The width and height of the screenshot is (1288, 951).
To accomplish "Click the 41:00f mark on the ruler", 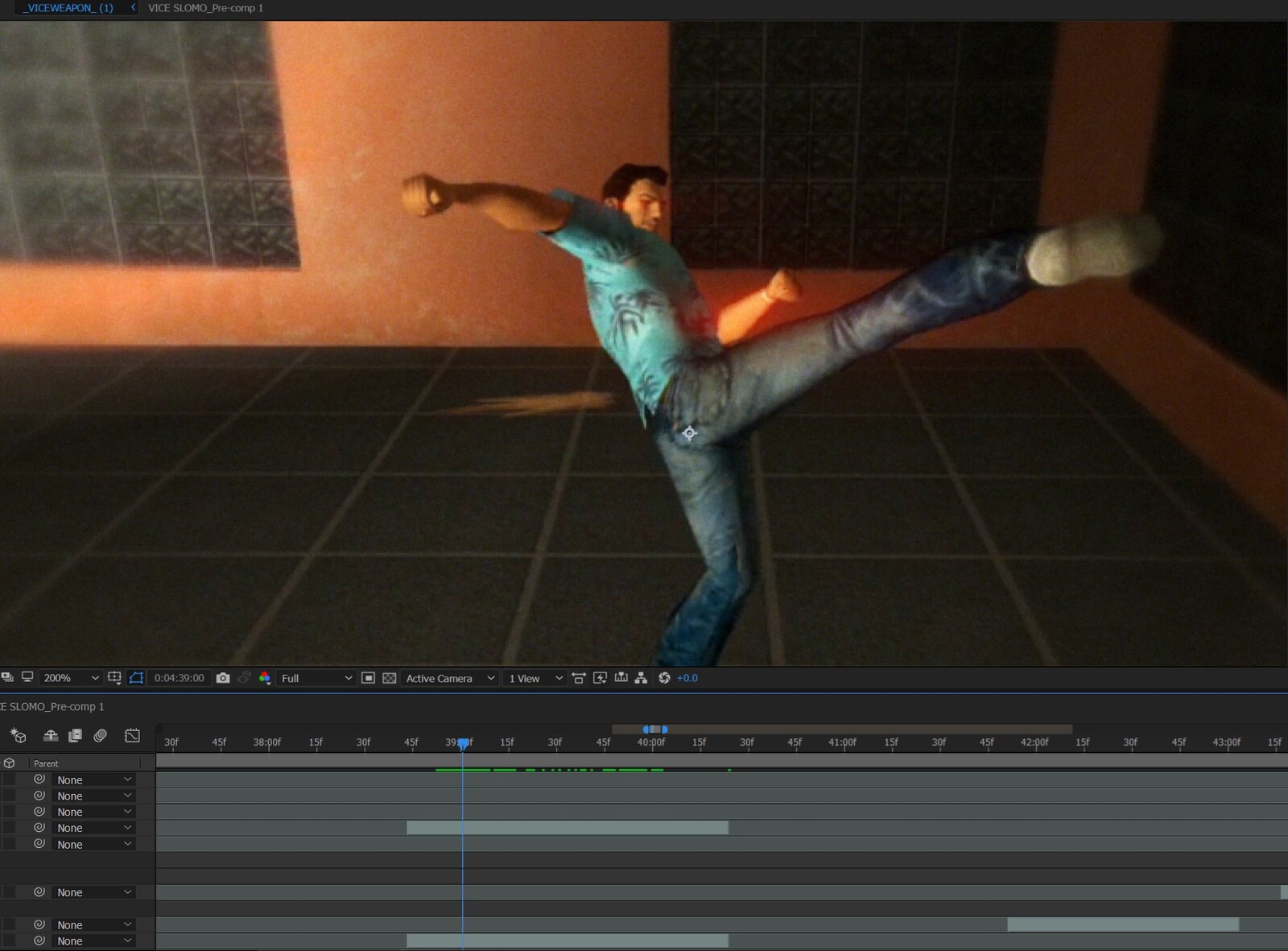I will [842, 742].
